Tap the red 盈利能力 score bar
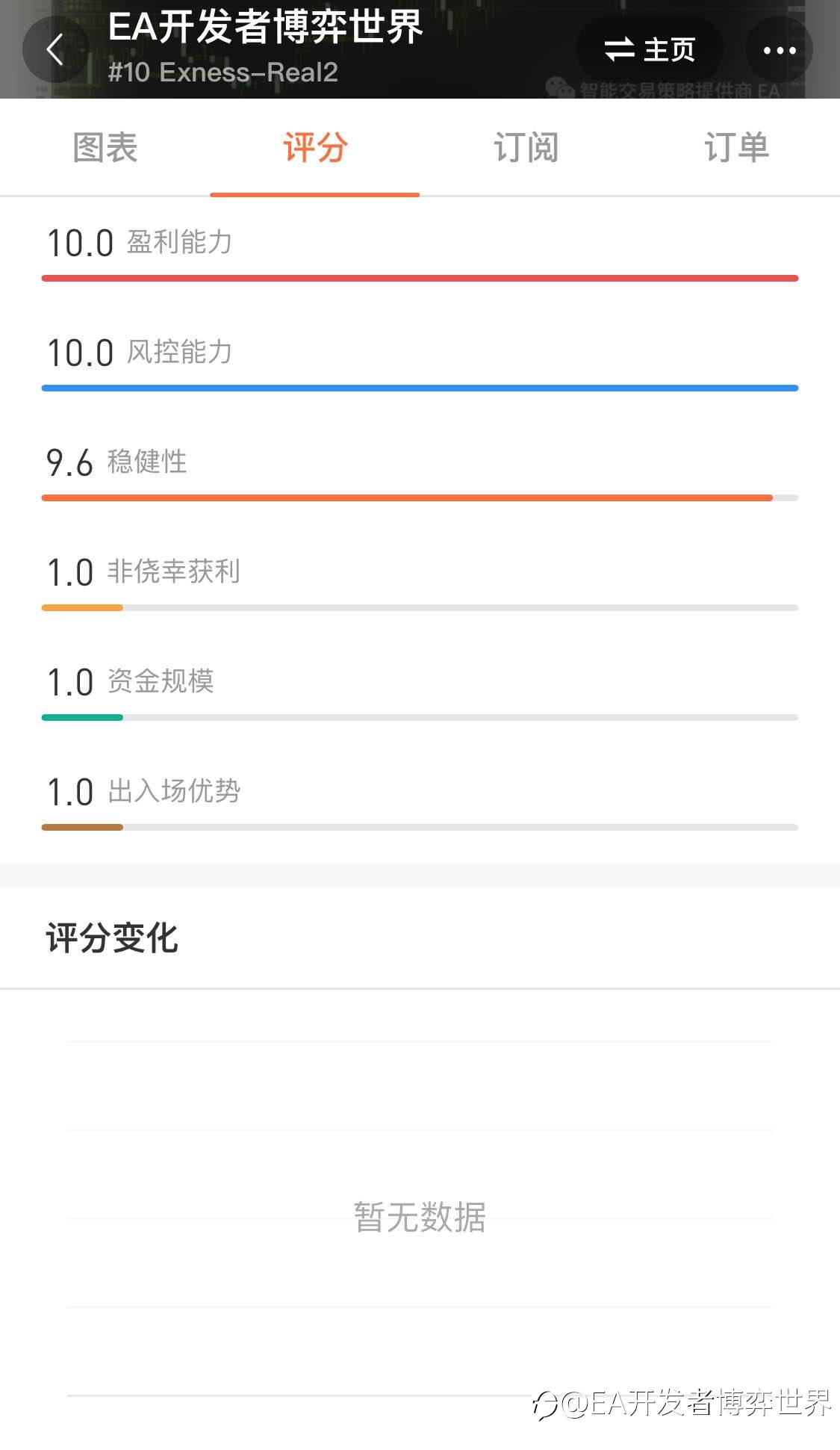Screen dimensions: 840x1450 [420, 279]
